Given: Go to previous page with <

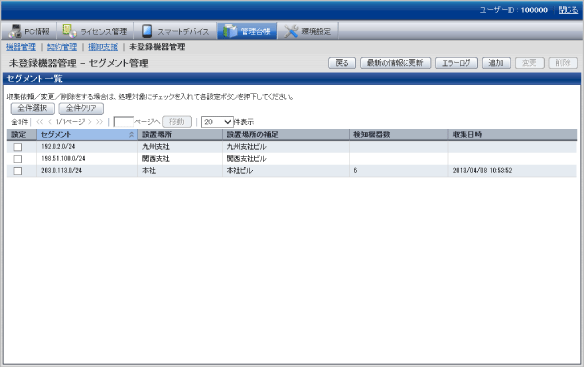Looking at the screenshot, I should click(50, 122).
